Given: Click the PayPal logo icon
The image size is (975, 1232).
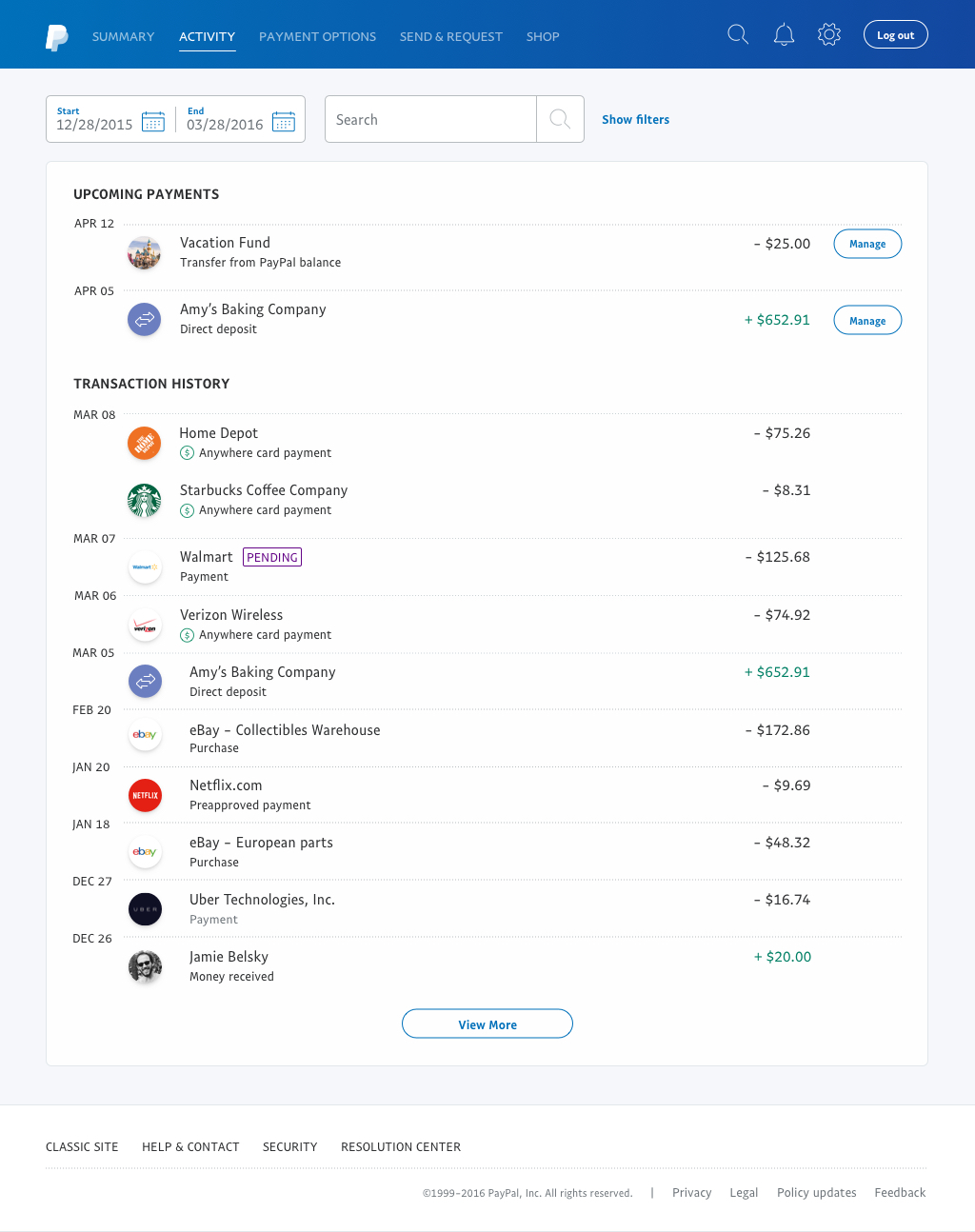Looking at the screenshot, I should click(x=56, y=34).
